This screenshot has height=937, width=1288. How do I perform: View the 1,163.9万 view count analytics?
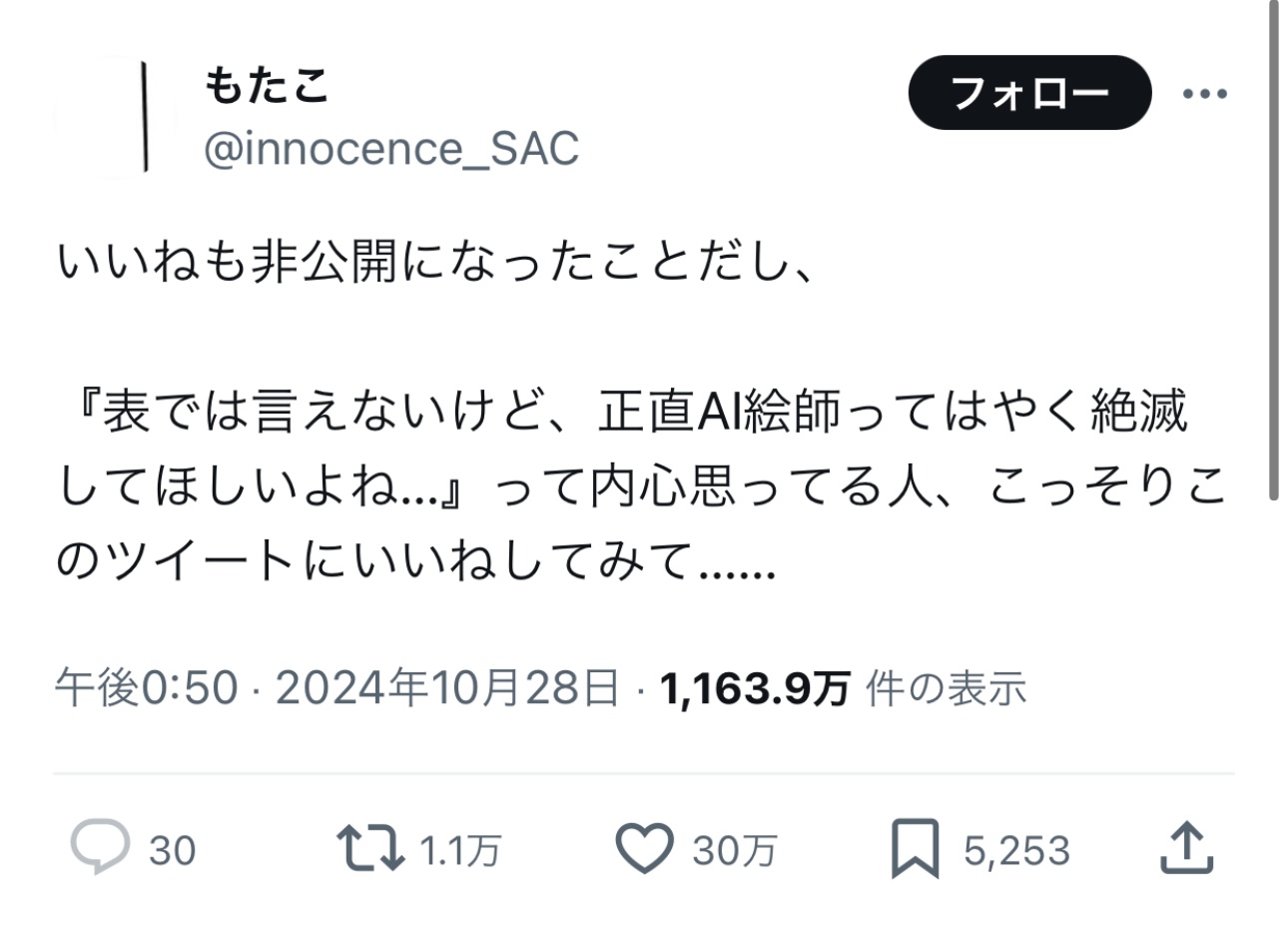point(755,688)
